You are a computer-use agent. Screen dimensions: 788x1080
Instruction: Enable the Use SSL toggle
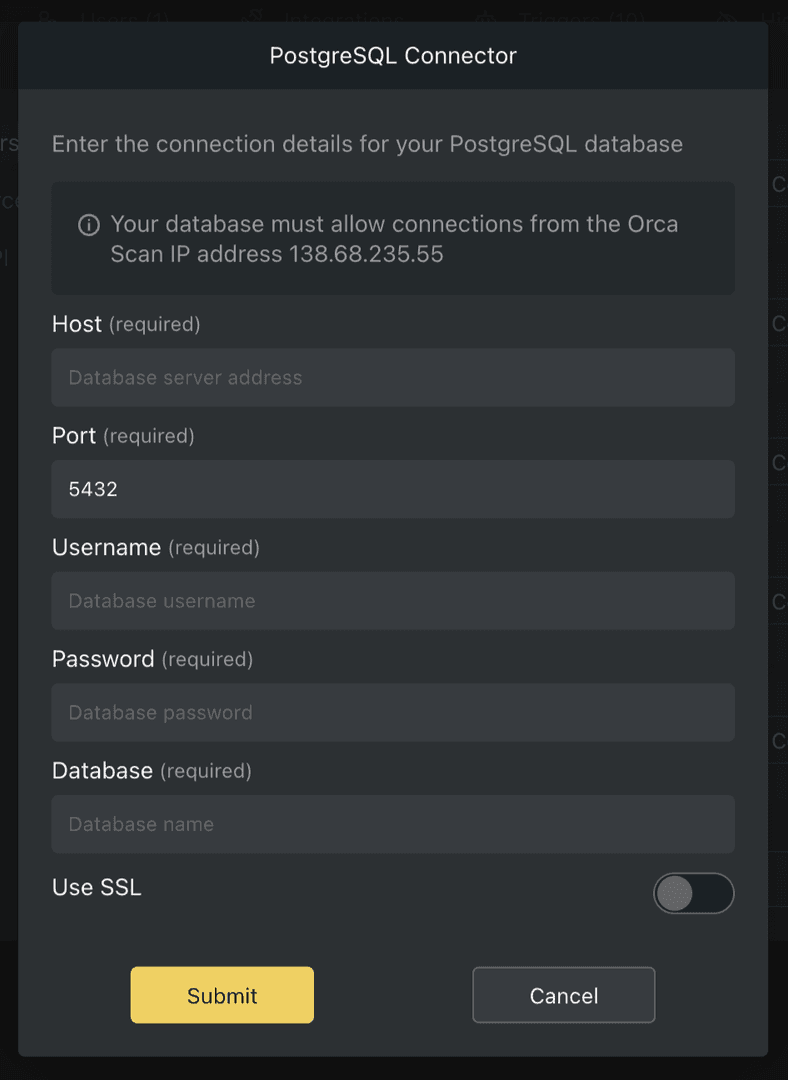click(694, 893)
